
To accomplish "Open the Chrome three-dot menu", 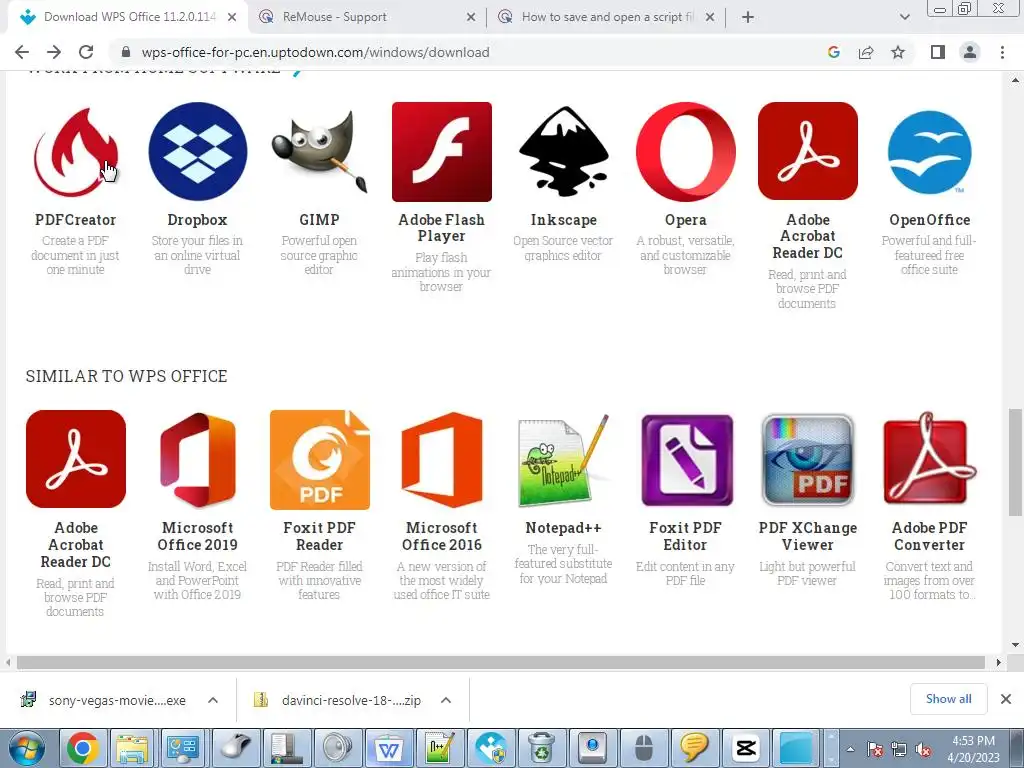I will click(x=1002, y=52).
